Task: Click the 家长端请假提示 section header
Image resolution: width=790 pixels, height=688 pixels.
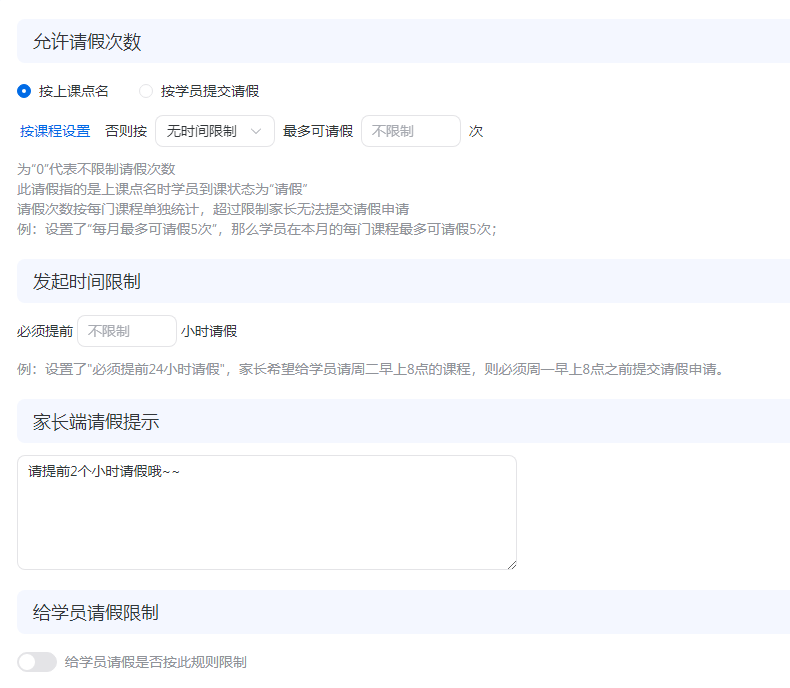Action: pyautogui.click(x=96, y=421)
